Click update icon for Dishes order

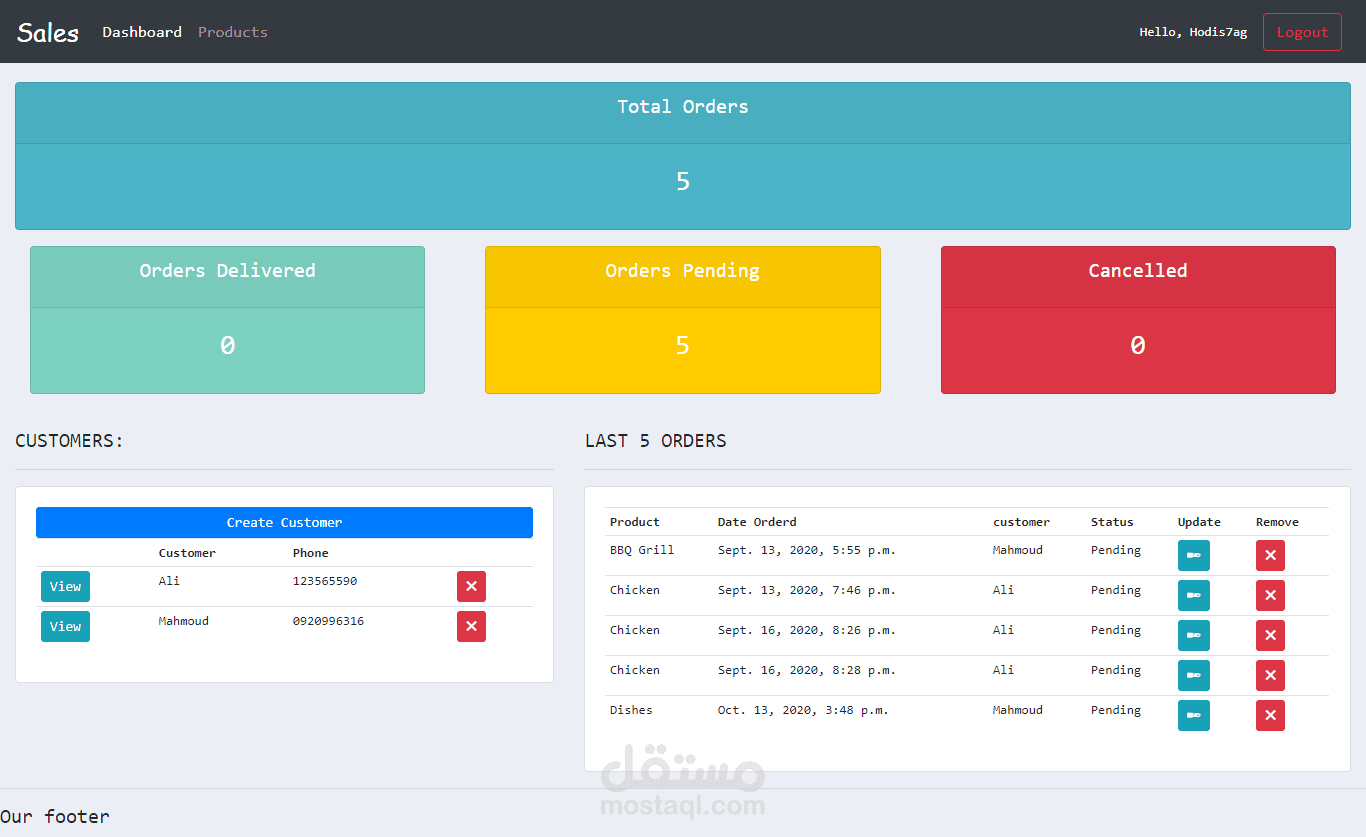pyautogui.click(x=1193, y=716)
